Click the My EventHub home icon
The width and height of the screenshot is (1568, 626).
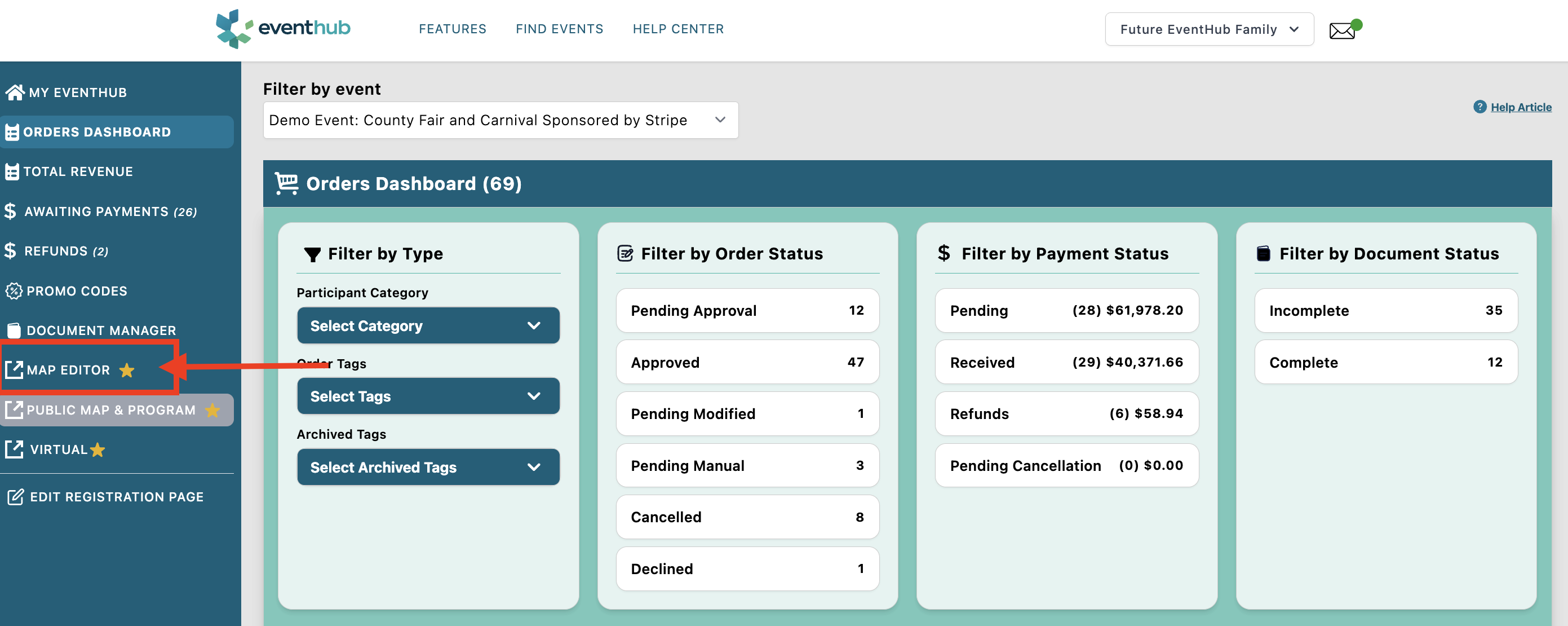[x=15, y=92]
